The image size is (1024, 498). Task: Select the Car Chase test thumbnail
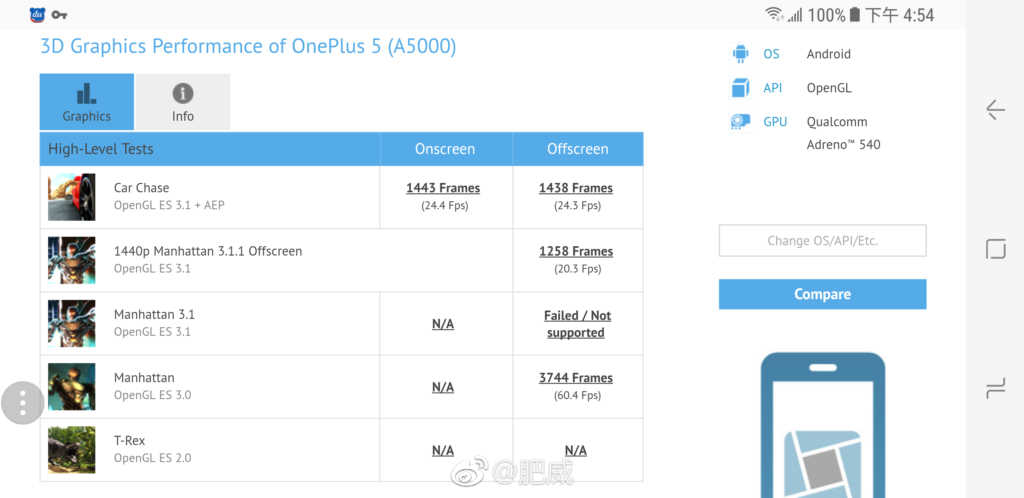pos(72,197)
